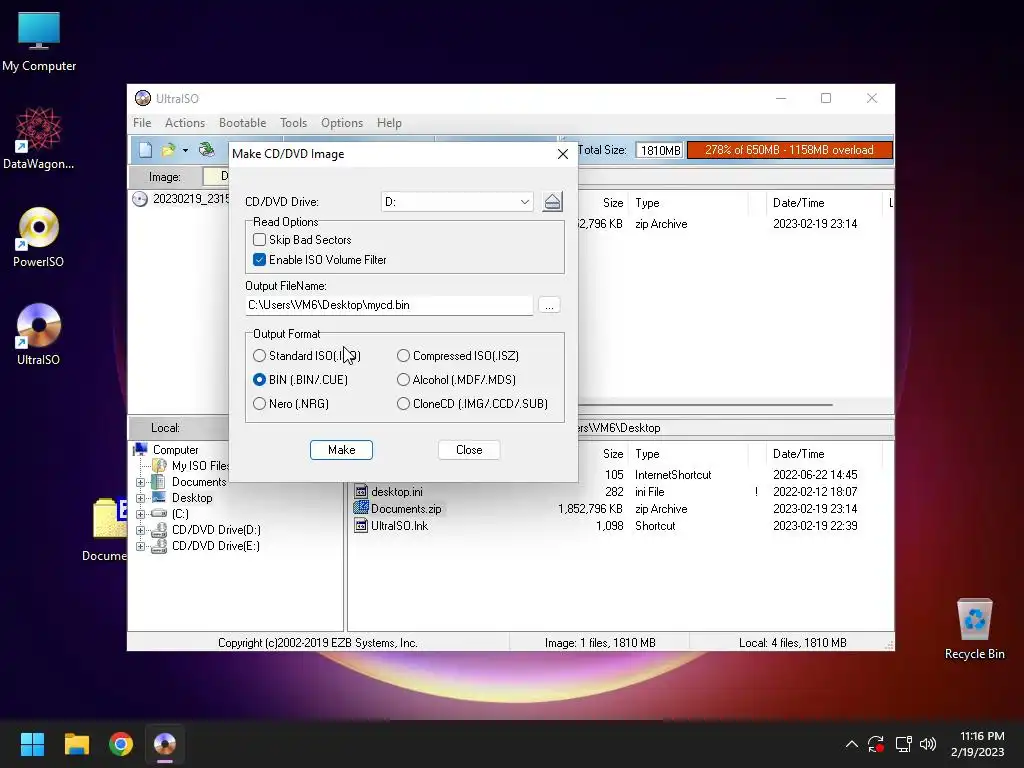Open the Actions menu
The width and height of the screenshot is (1024, 768).
pyautogui.click(x=185, y=123)
